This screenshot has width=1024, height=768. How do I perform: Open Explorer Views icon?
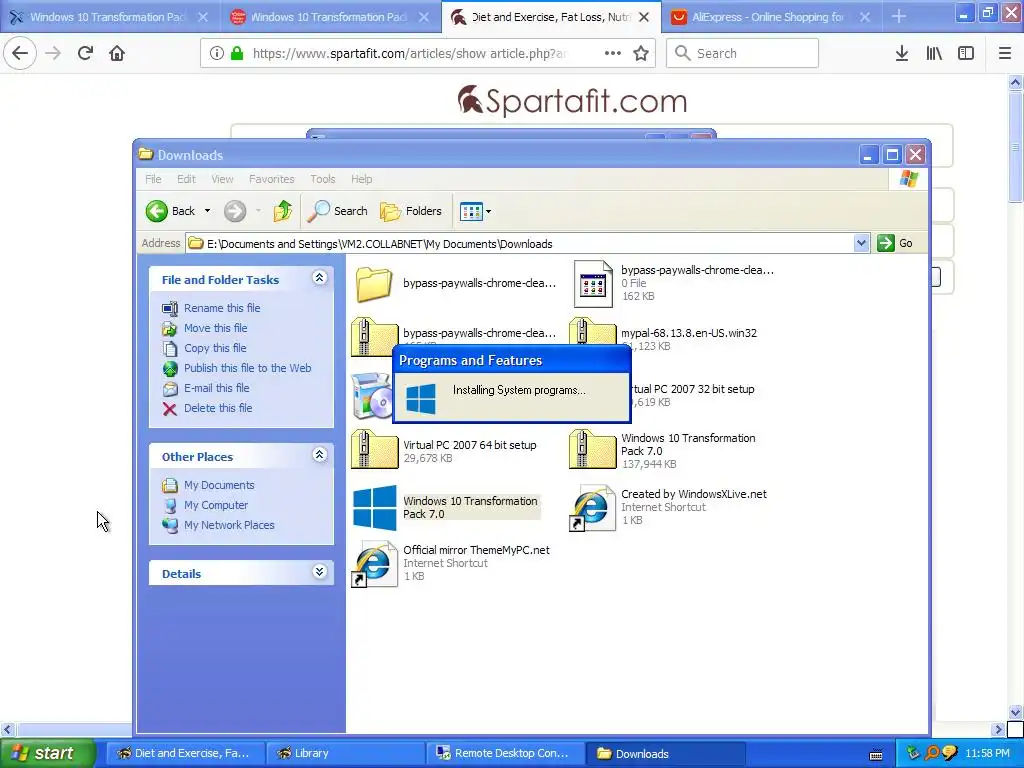tap(471, 212)
